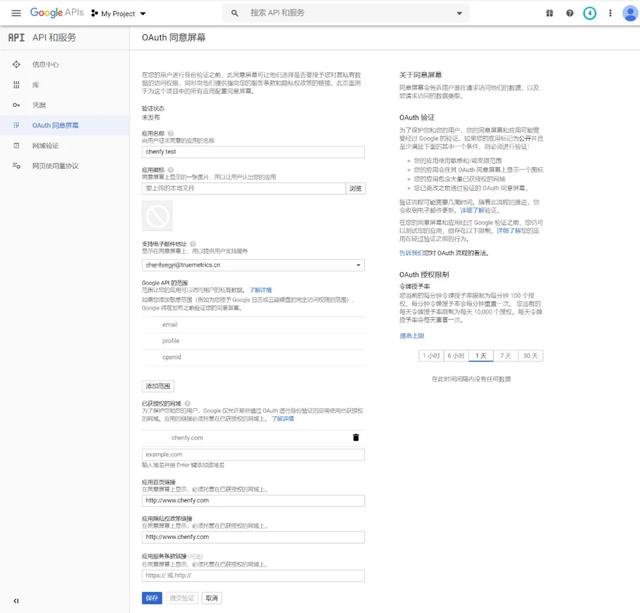Viewport: 640px width, 613px height.
Task: Select the page usage agreements sidebar icon
Action: [x=16, y=166]
